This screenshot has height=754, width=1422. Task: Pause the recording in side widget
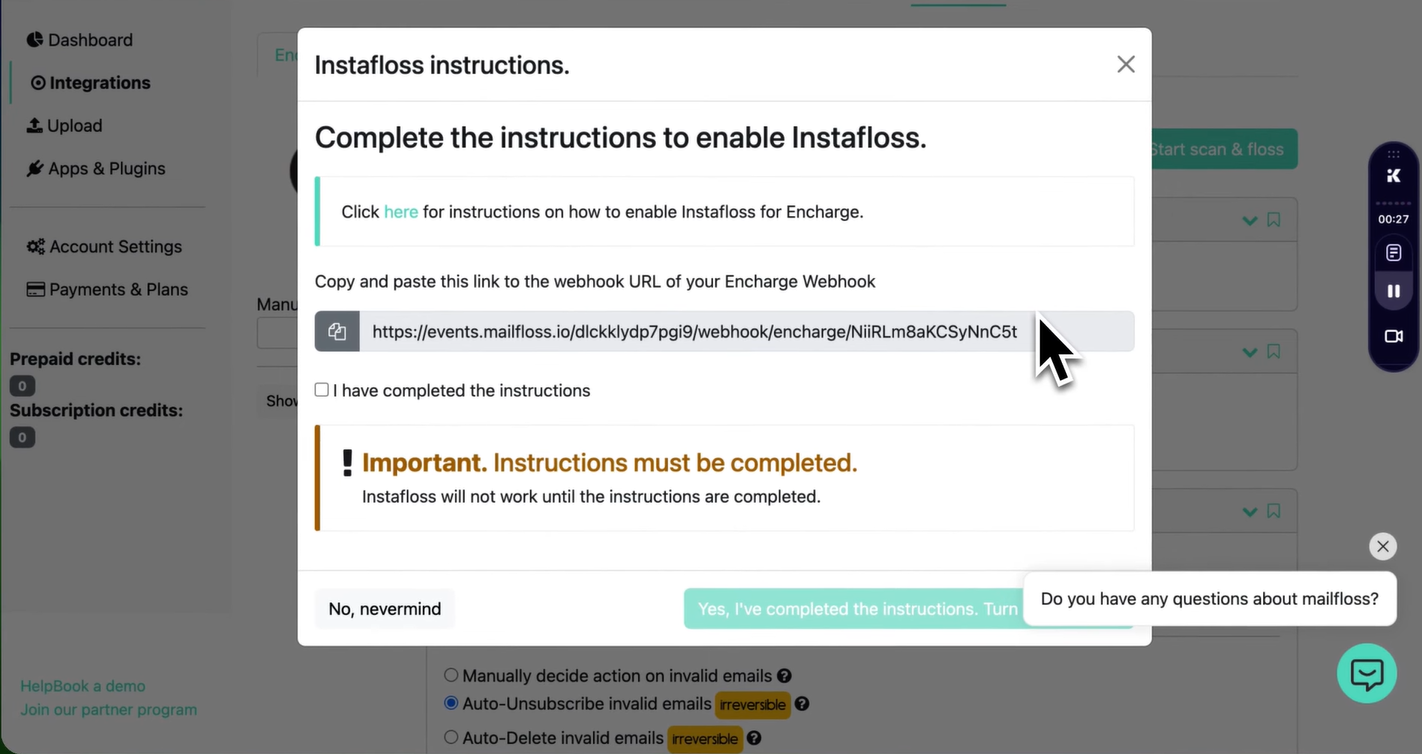[x=1393, y=291]
